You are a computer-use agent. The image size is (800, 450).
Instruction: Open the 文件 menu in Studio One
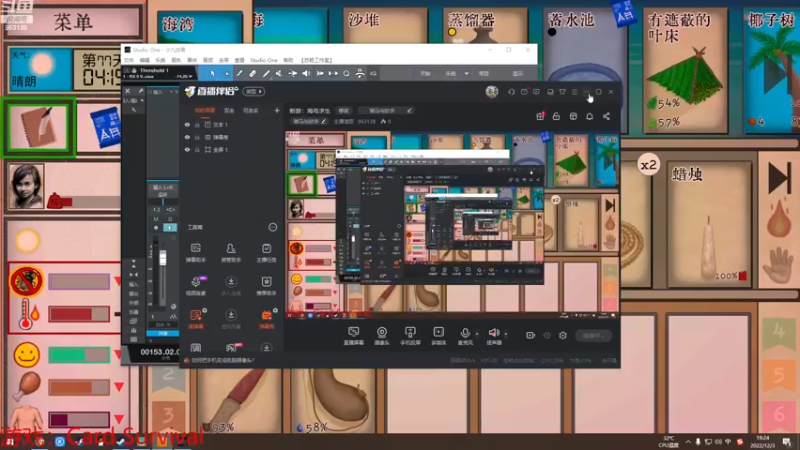coord(129,60)
